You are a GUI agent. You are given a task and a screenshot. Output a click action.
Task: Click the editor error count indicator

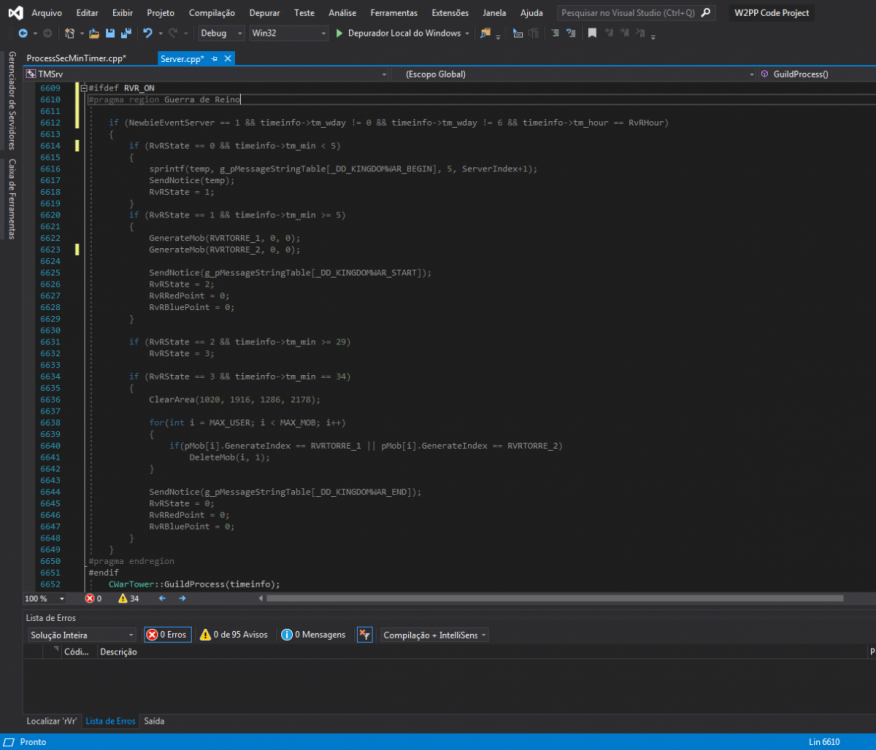(93, 599)
